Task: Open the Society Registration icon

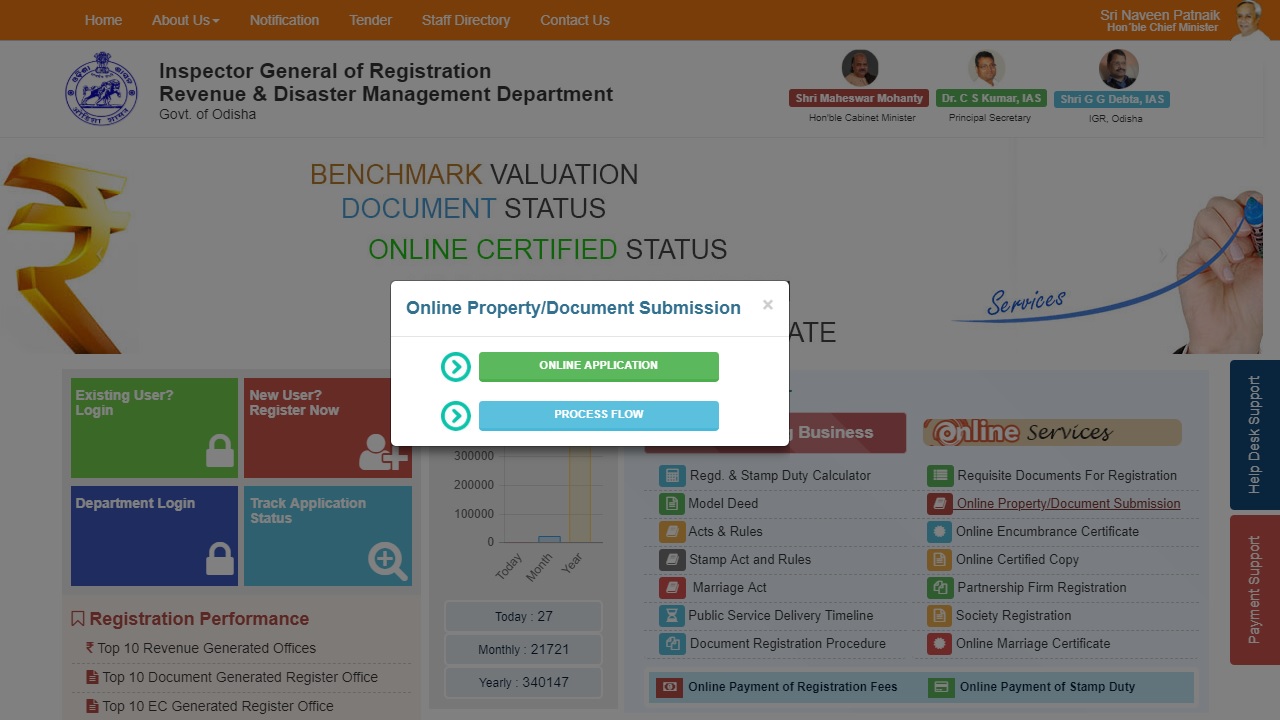Action: coord(938,615)
